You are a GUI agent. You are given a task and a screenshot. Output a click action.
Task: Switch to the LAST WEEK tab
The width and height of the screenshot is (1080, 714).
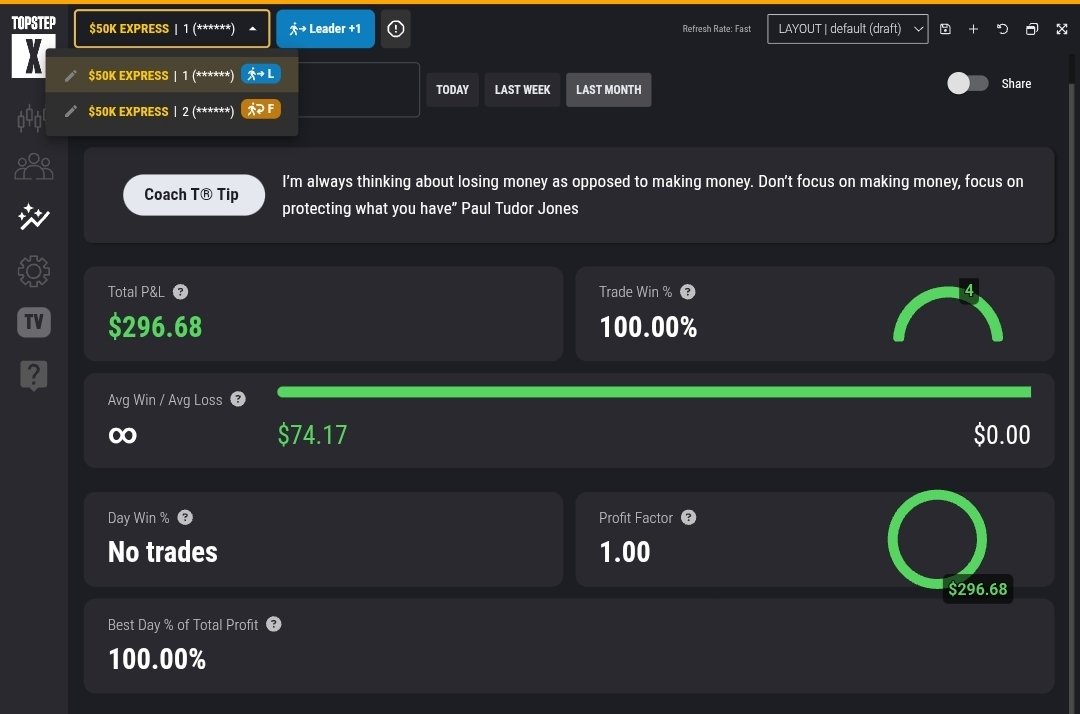click(x=521, y=90)
